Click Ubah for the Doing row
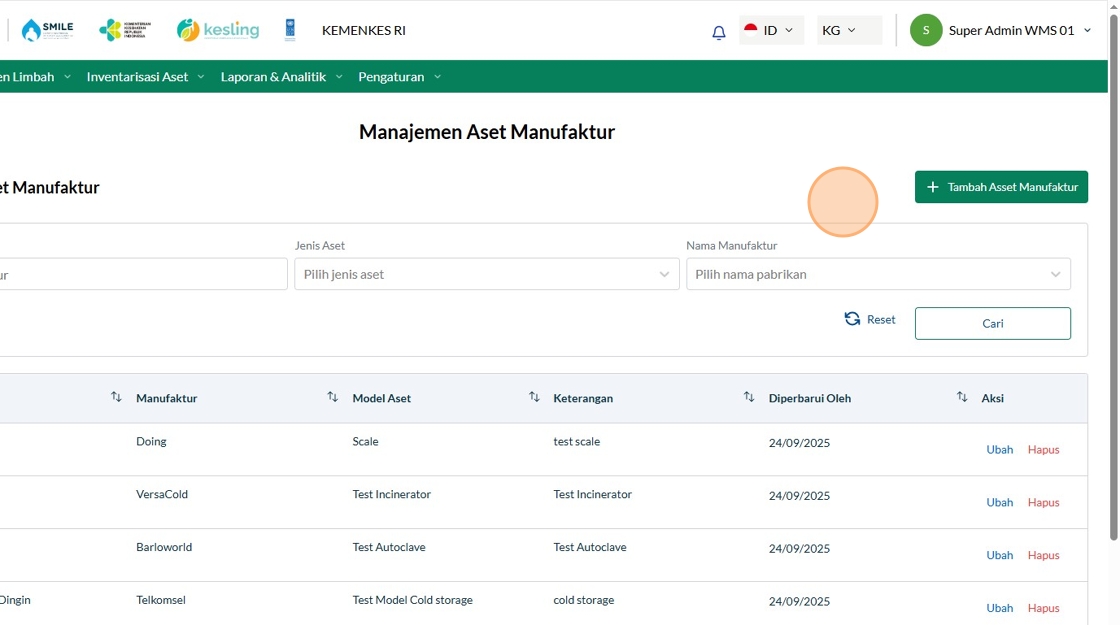The image size is (1120, 625). click(x=999, y=450)
